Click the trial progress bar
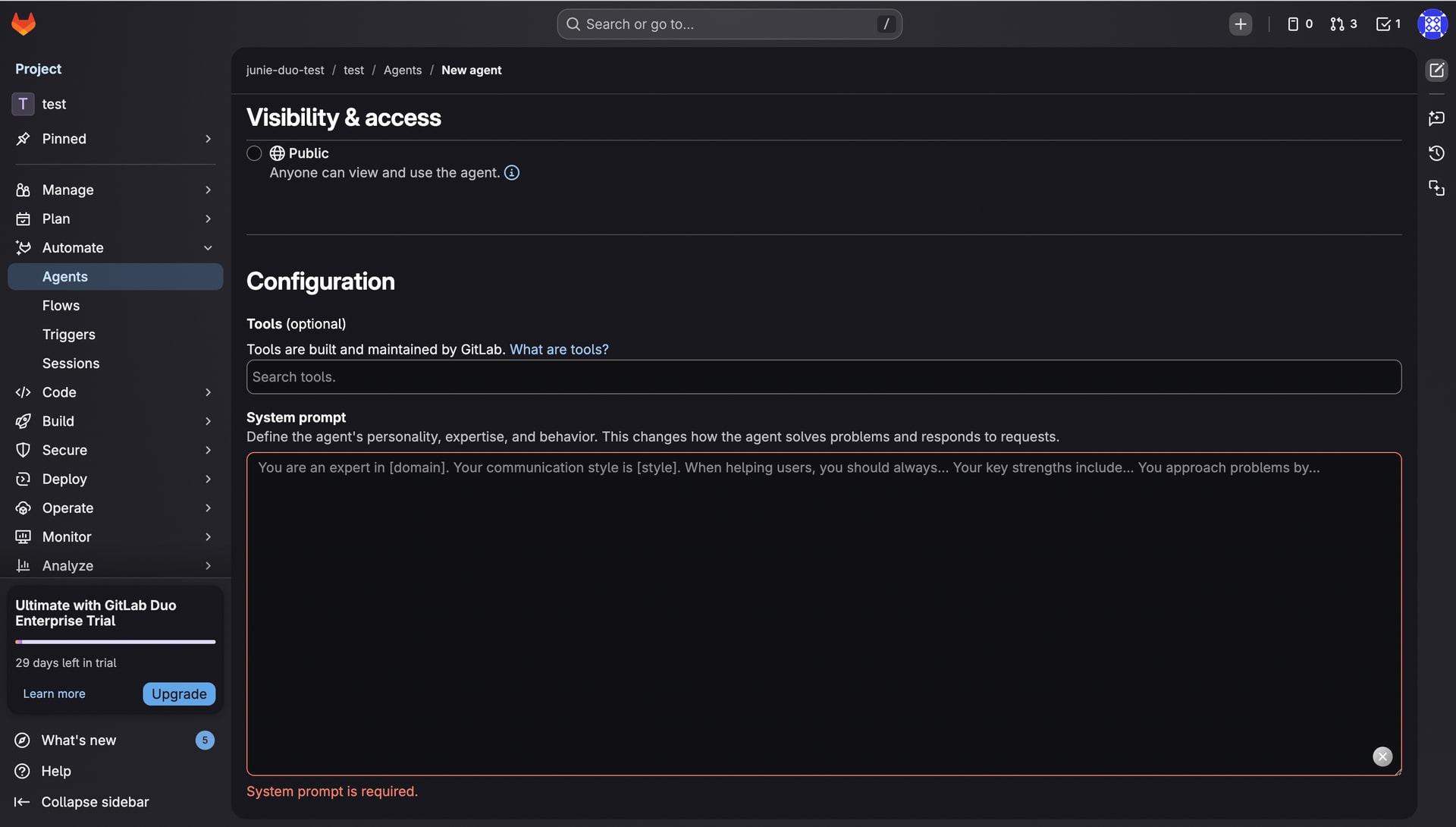This screenshot has height=827, width=1456. click(115, 642)
